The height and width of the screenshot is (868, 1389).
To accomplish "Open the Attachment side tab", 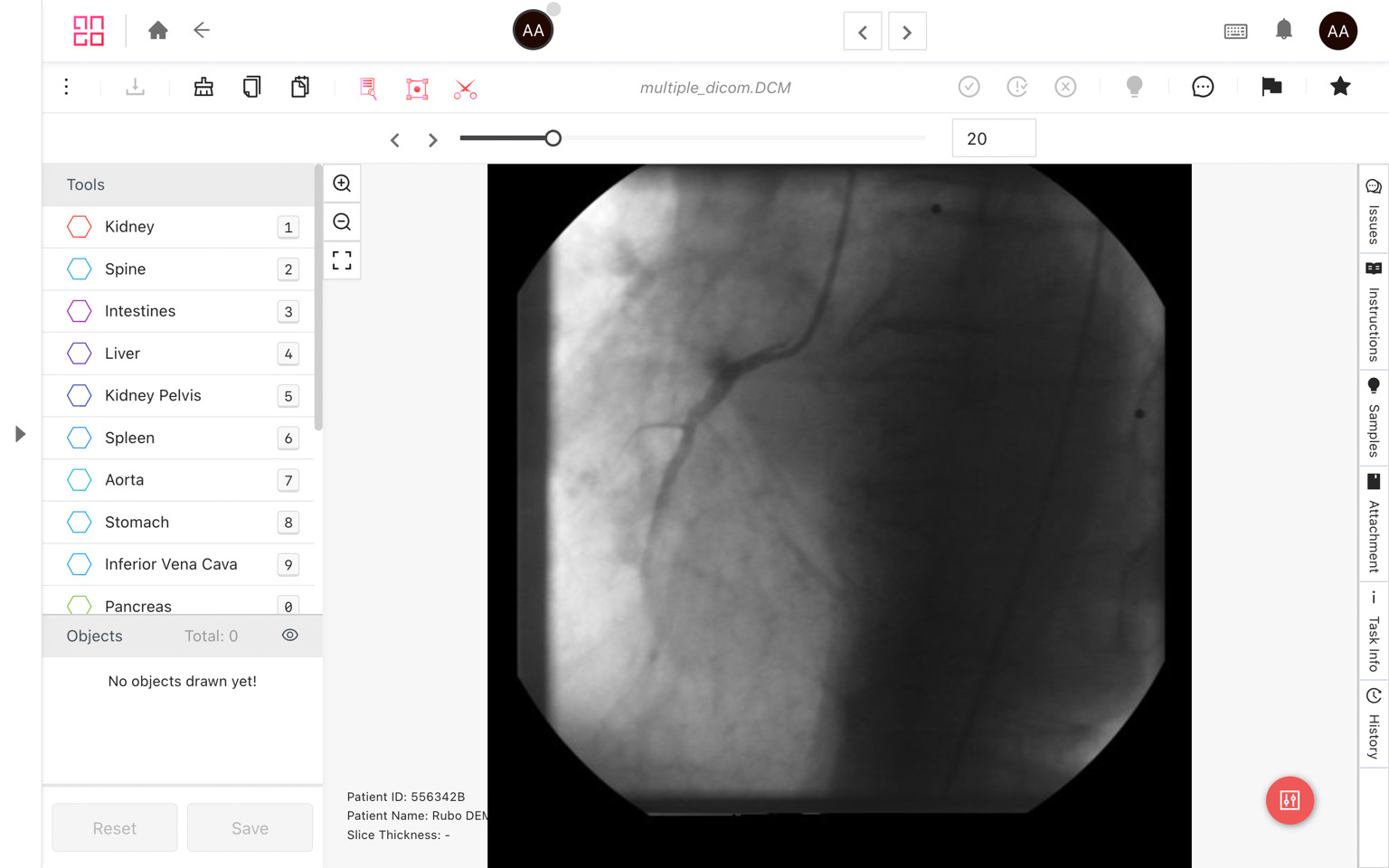I will tap(1374, 523).
